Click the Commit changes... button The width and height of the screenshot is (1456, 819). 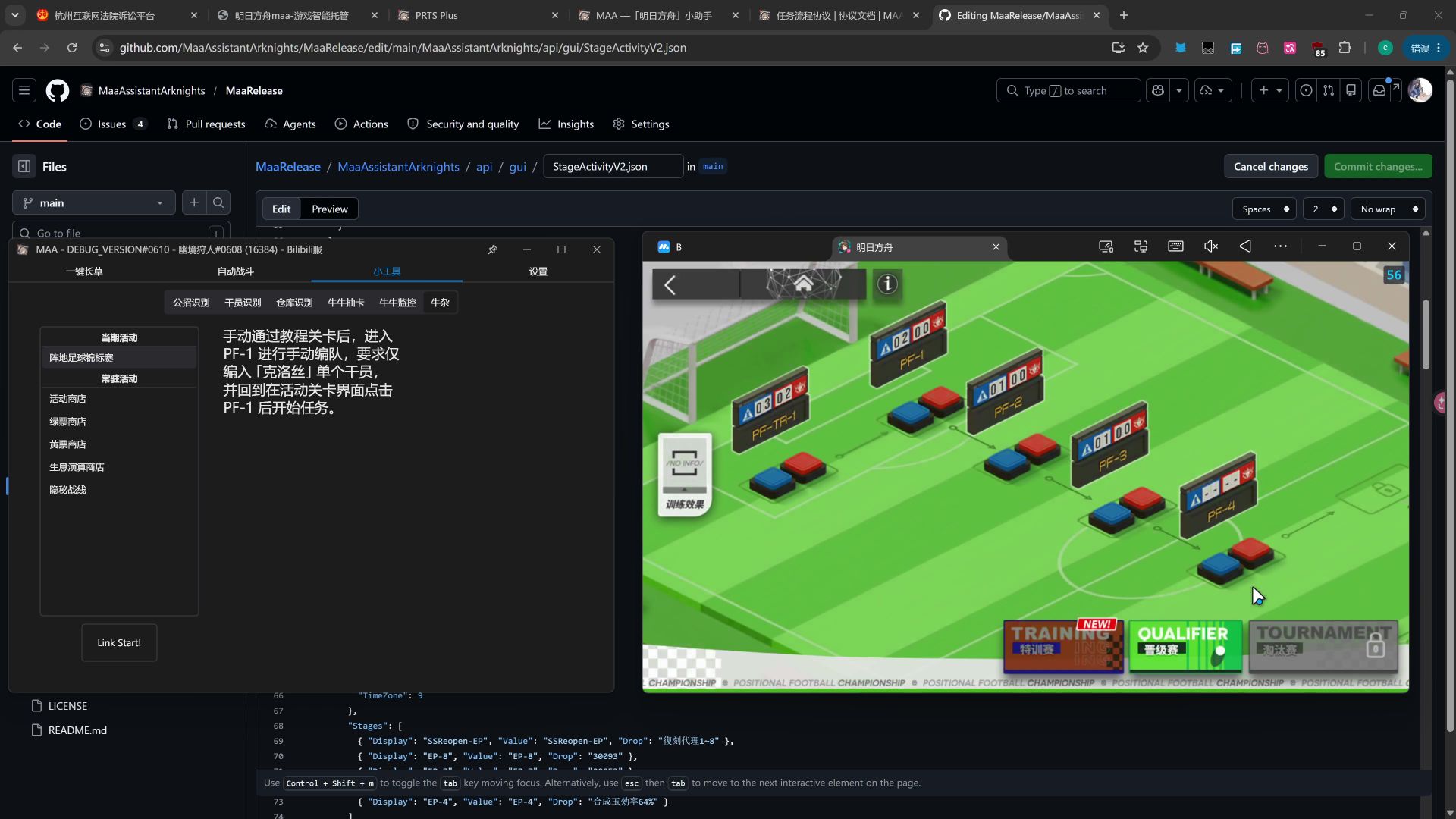click(x=1378, y=166)
